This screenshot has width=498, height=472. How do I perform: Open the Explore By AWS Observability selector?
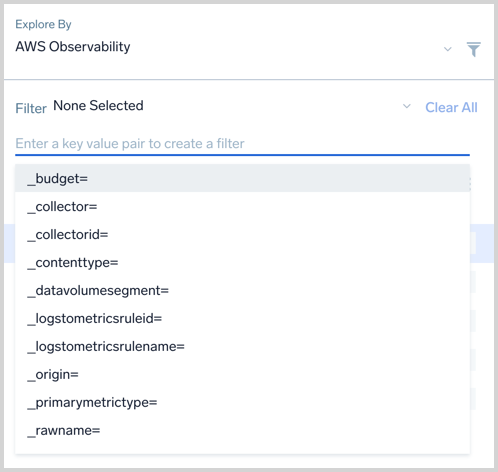[x=233, y=47]
